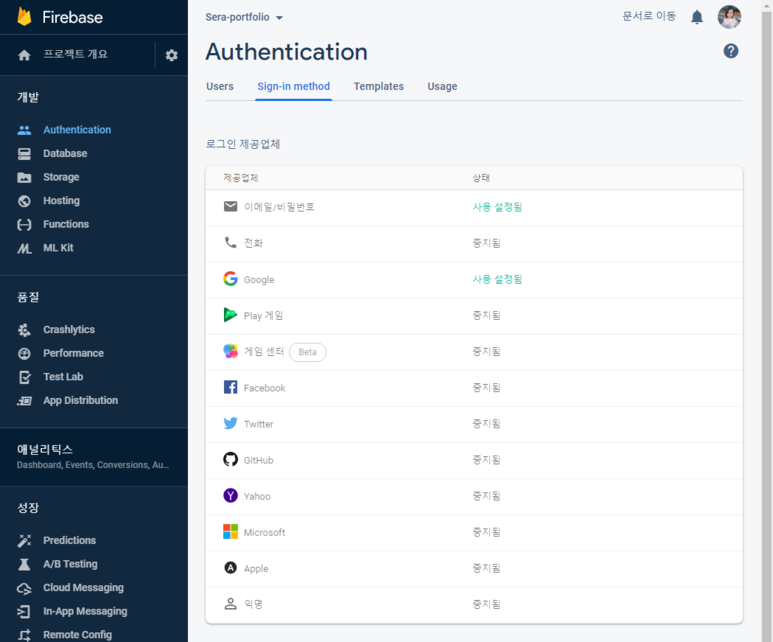Open the user account avatar

729,17
